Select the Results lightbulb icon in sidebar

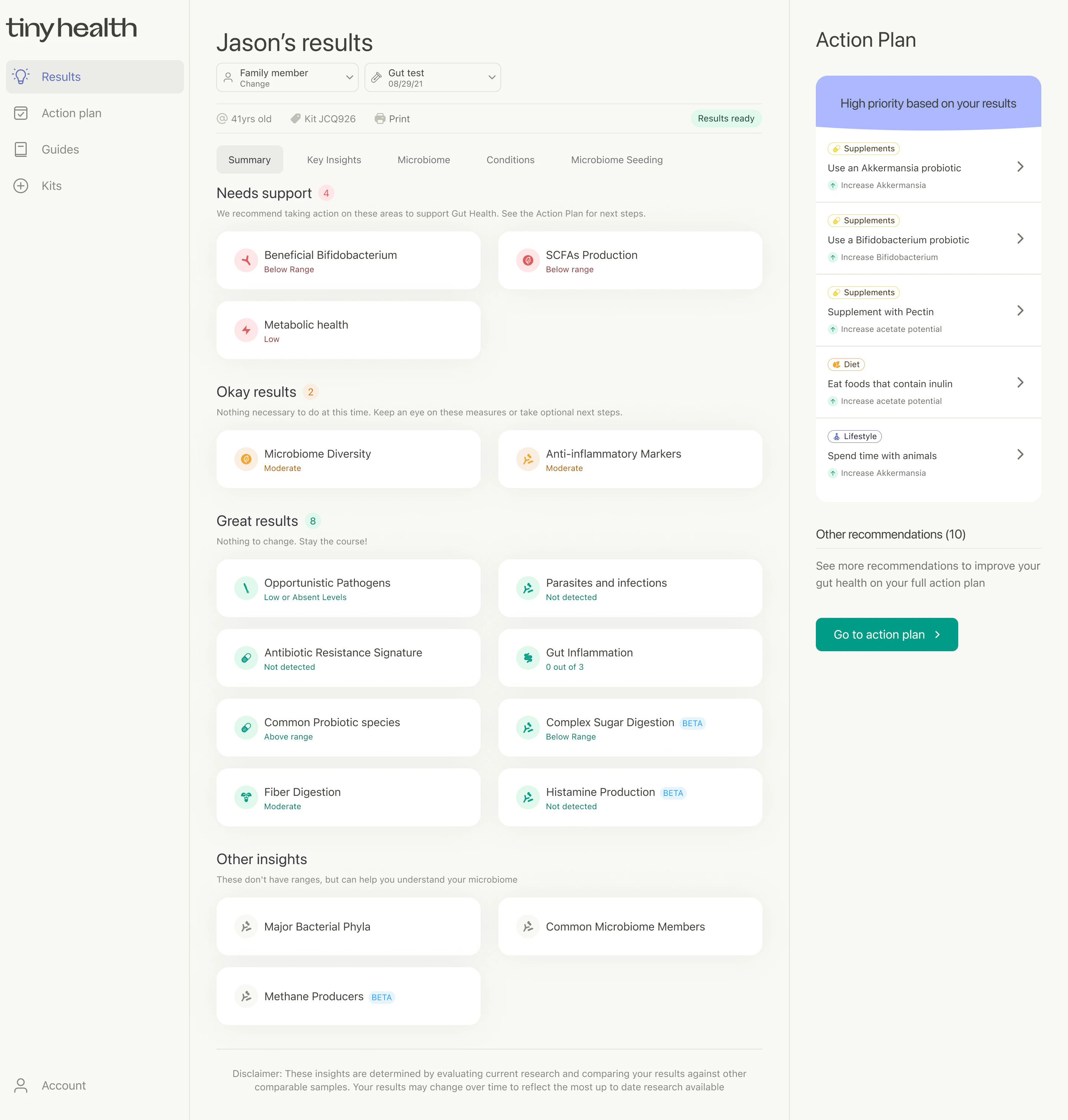(21, 76)
